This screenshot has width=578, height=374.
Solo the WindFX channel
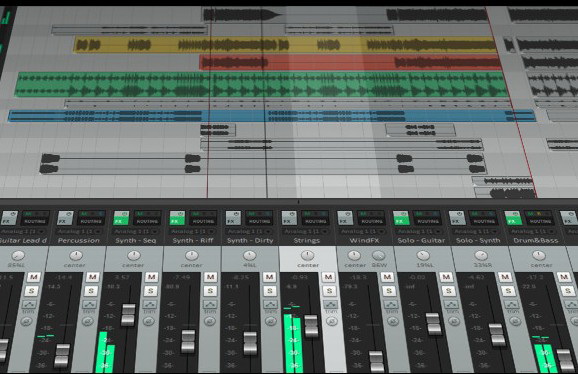(389, 291)
